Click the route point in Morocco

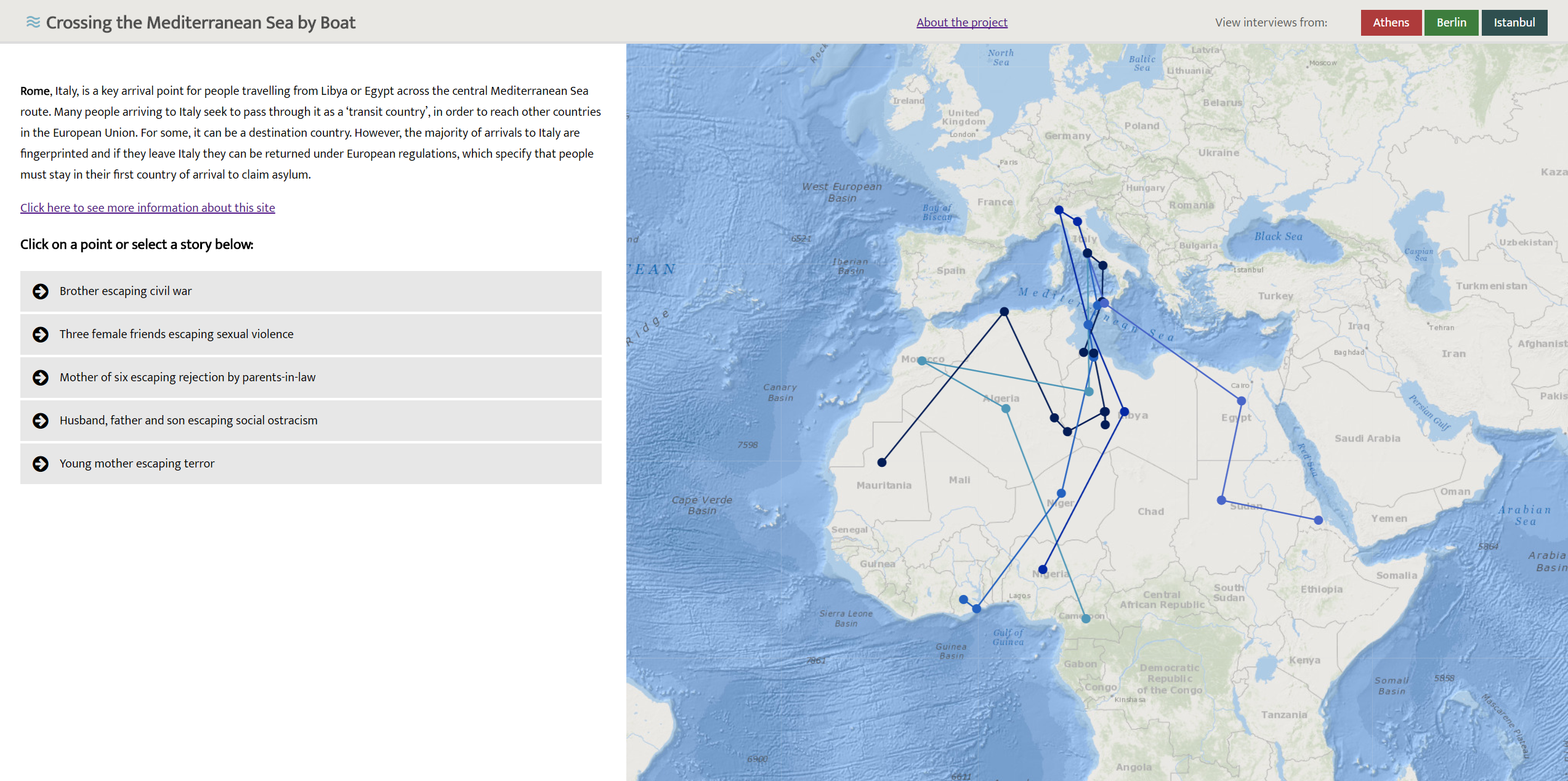(921, 361)
